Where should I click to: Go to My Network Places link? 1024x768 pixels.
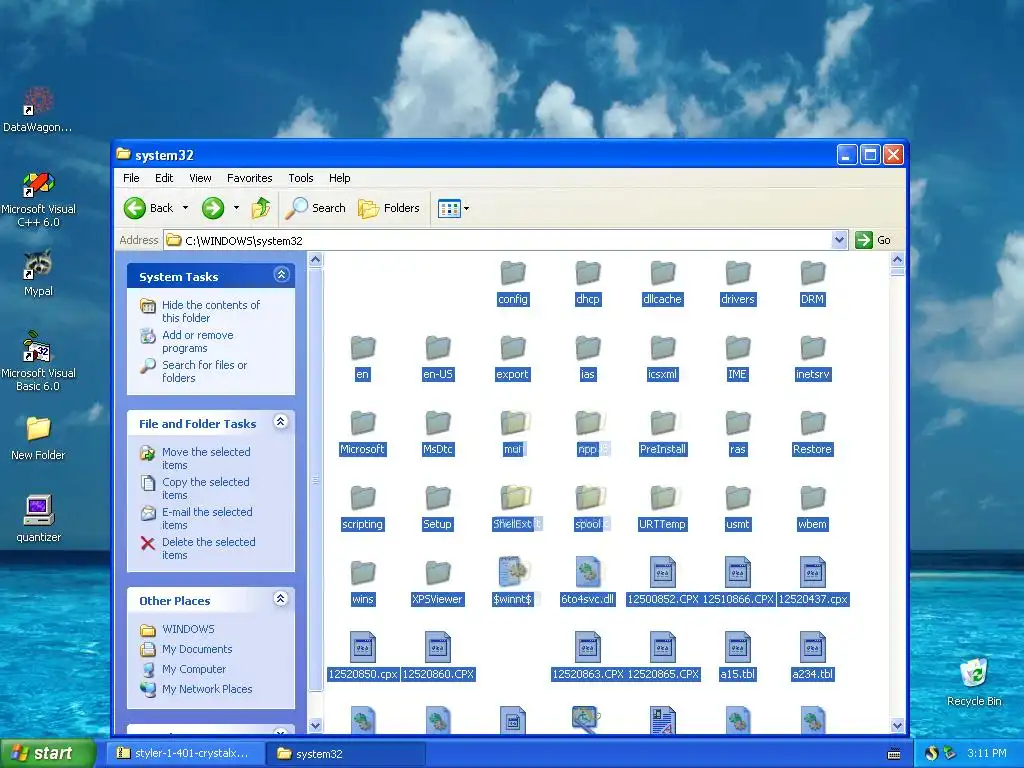[x=206, y=689]
